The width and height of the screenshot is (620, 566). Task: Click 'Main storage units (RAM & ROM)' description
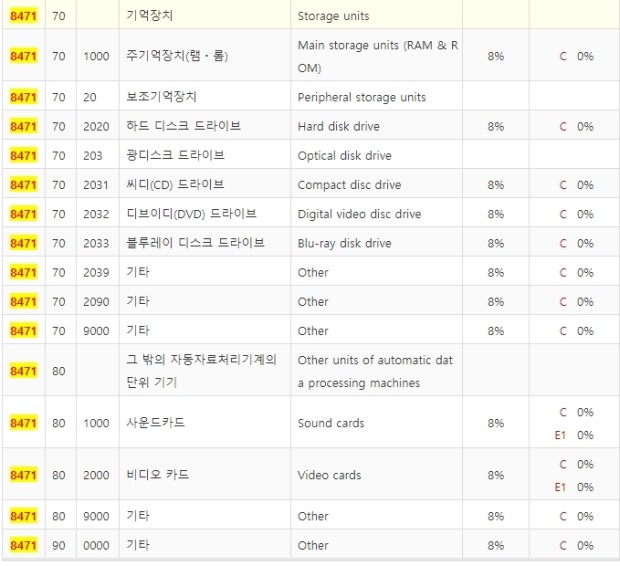click(x=378, y=56)
